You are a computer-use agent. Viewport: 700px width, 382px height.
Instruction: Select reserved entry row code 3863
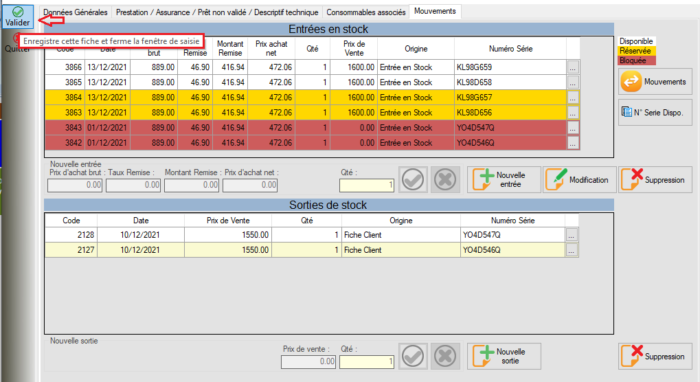tap(312, 113)
